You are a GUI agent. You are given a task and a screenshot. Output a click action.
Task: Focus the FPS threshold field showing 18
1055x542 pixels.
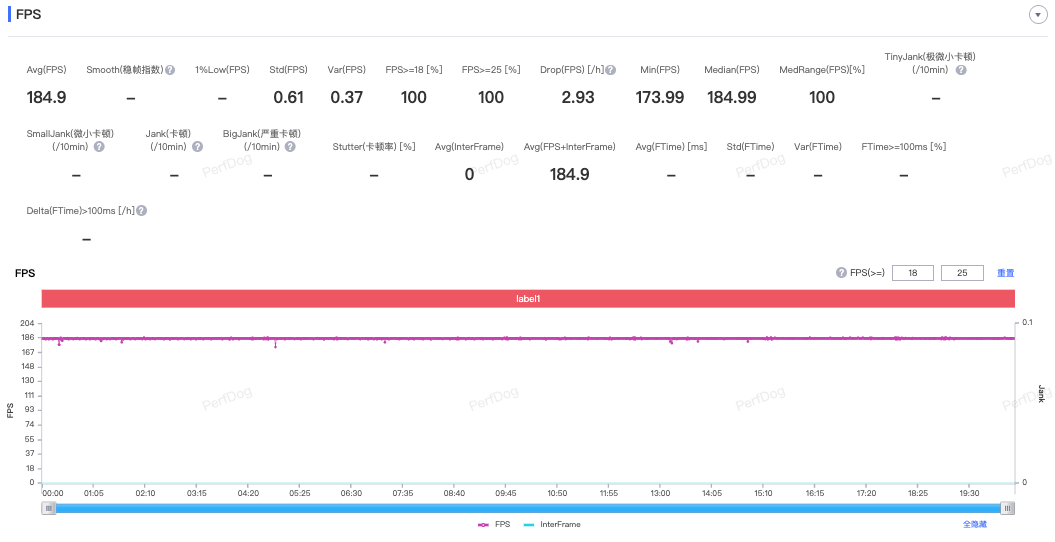(912, 273)
